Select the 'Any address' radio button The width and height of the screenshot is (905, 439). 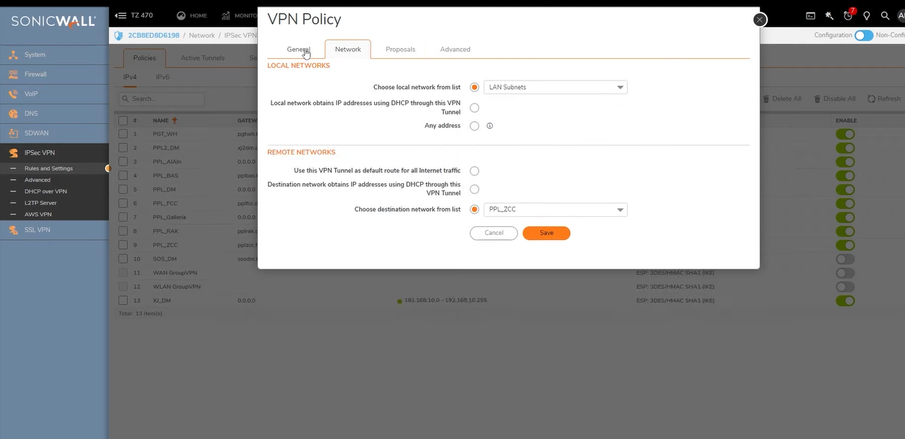tap(474, 126)
